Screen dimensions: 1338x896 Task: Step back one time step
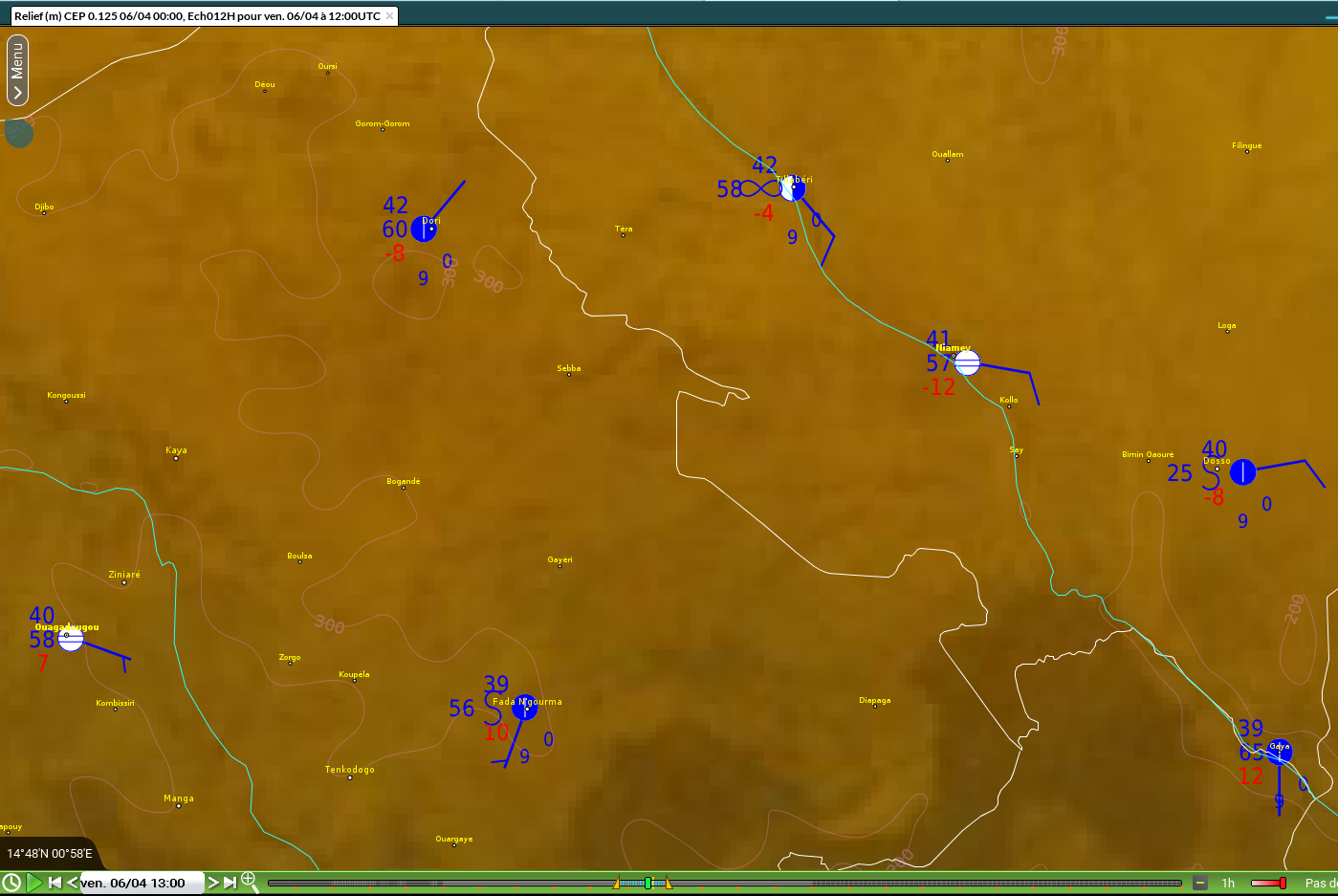pos(73,883)
